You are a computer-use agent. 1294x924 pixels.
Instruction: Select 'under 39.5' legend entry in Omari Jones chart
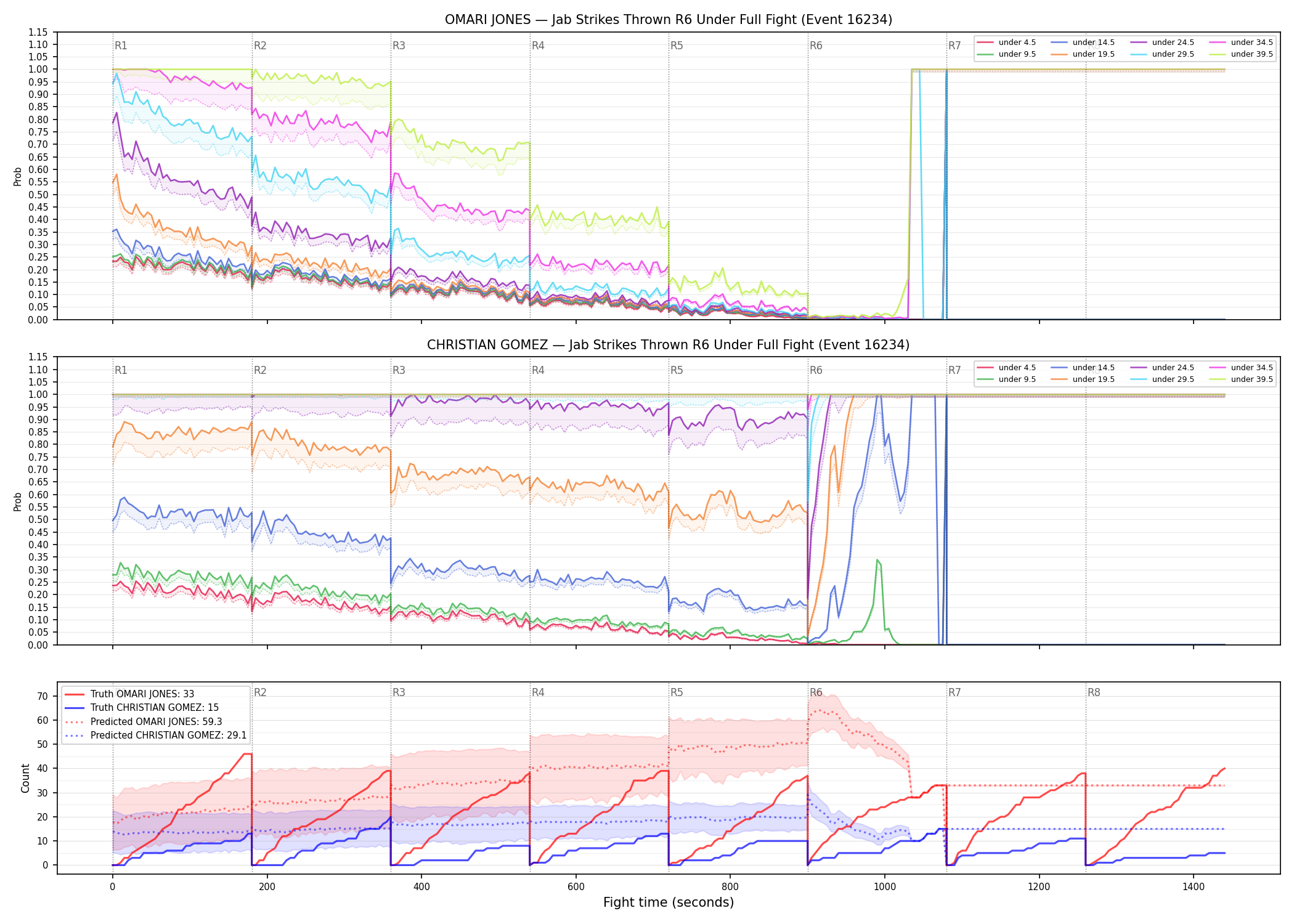1242,54
